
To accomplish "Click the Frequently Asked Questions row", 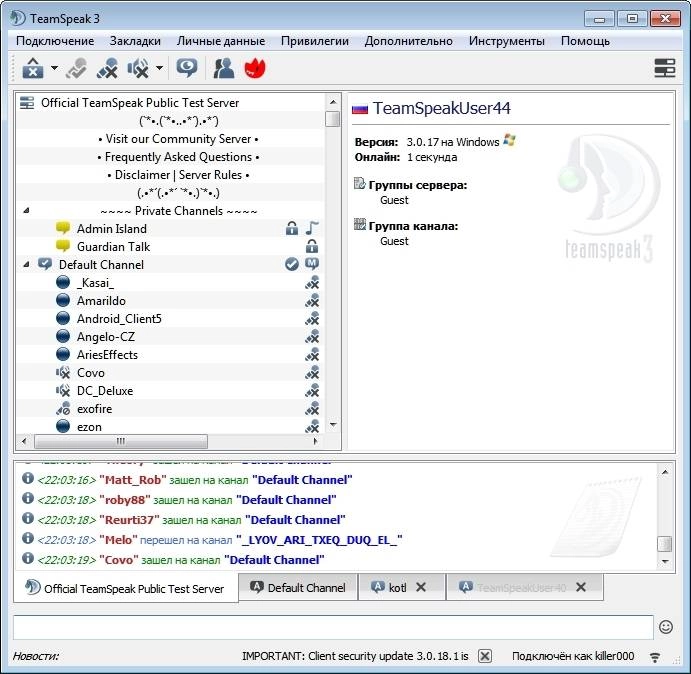I will click(x=178, y=157).
